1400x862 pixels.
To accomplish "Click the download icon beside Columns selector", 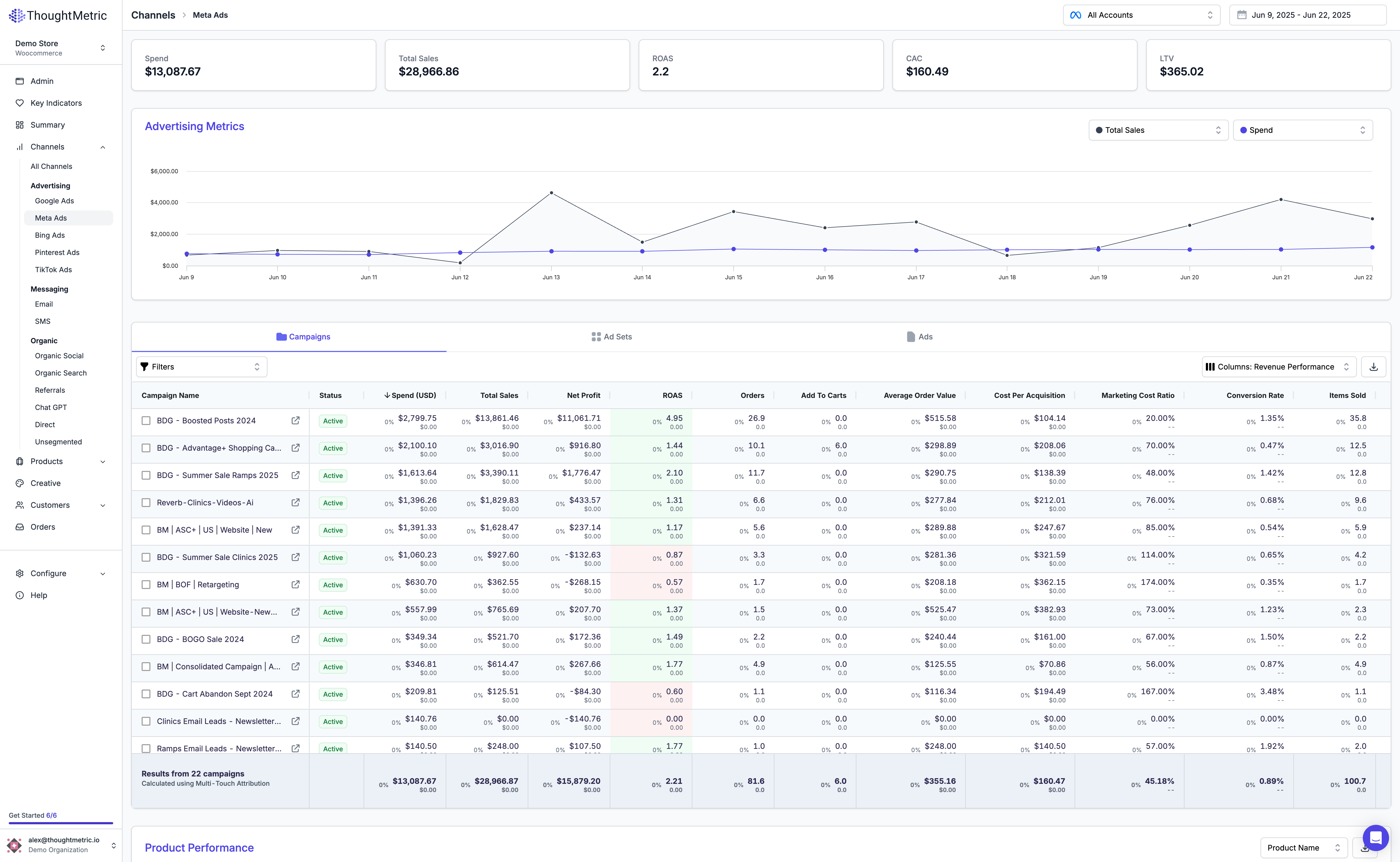I will tap(1373, 367).
